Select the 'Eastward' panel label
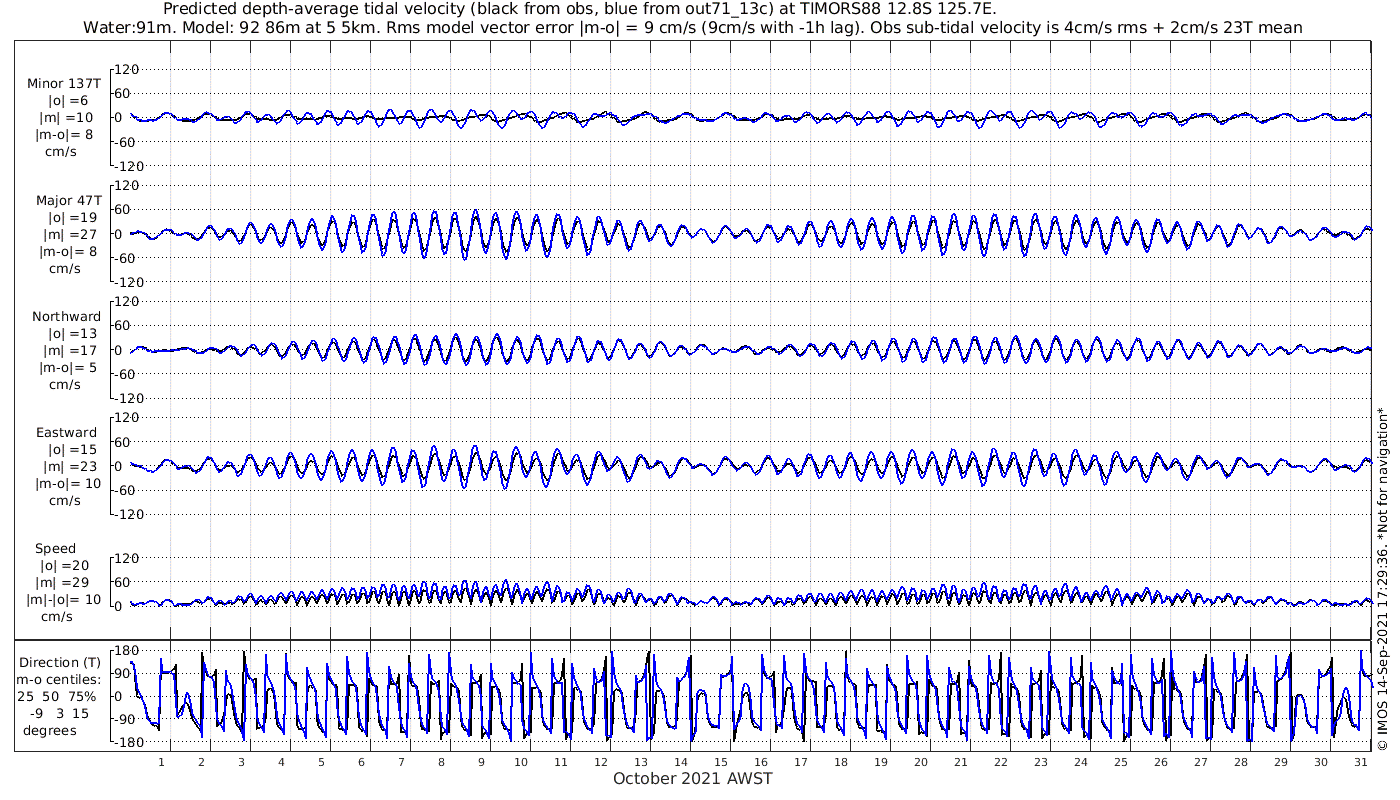This screenshot has height=800, width=1400. [x=69, y=434]
